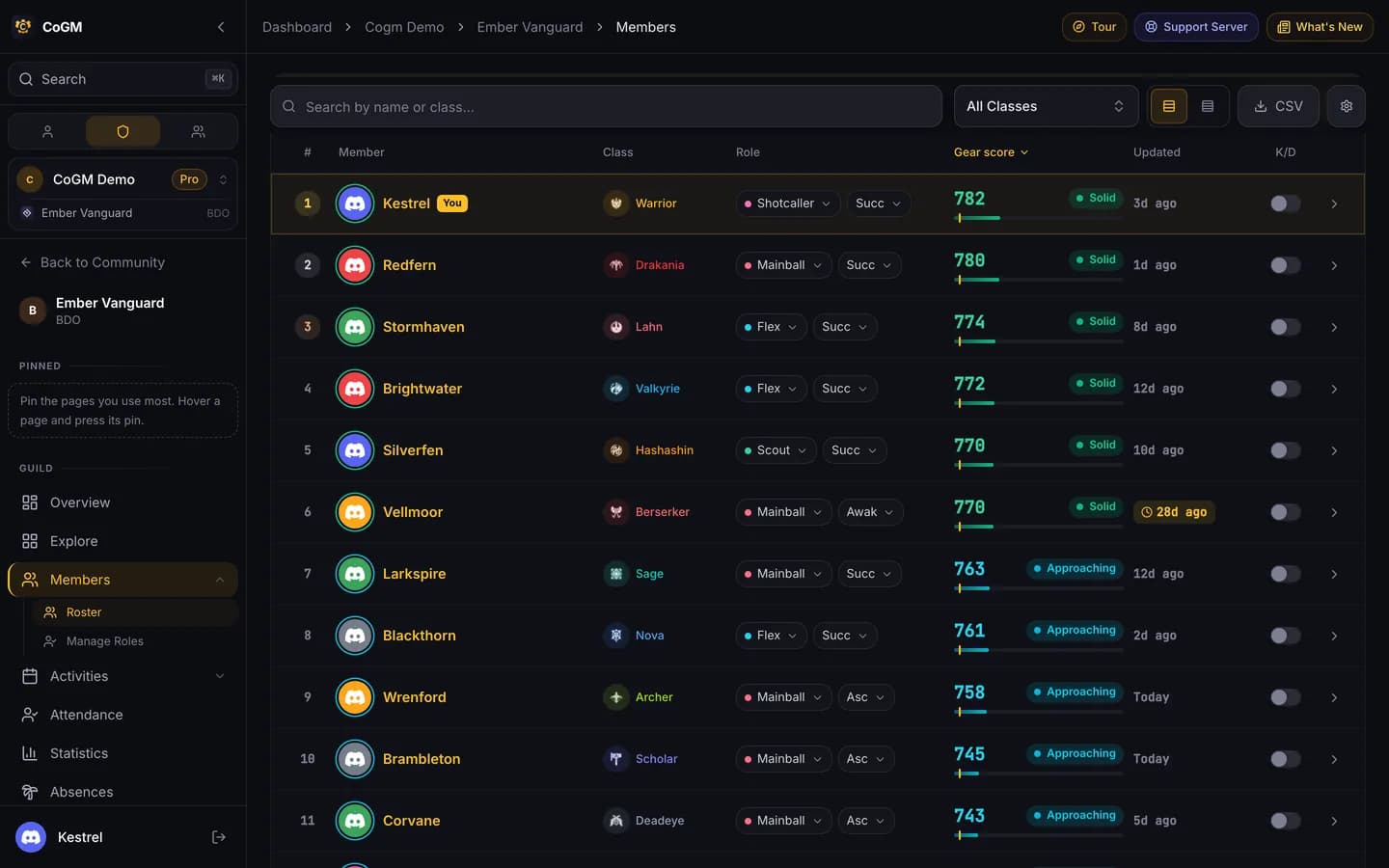1389x868 pixels.
Task: Open Silverfen's Scout role dropdown
Action: tap(776, 450)
